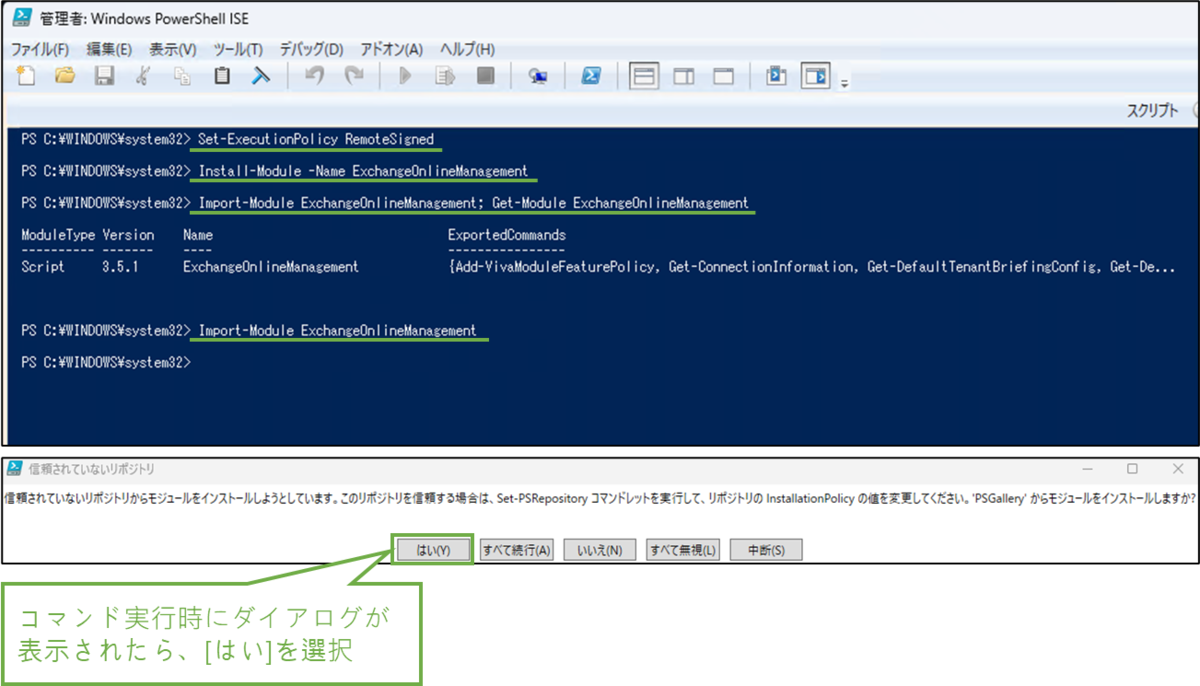Open the デバッグ(D) menu
Image resolution: width=1200 pixels, height=686 pixels.
(x=311, y=49)
